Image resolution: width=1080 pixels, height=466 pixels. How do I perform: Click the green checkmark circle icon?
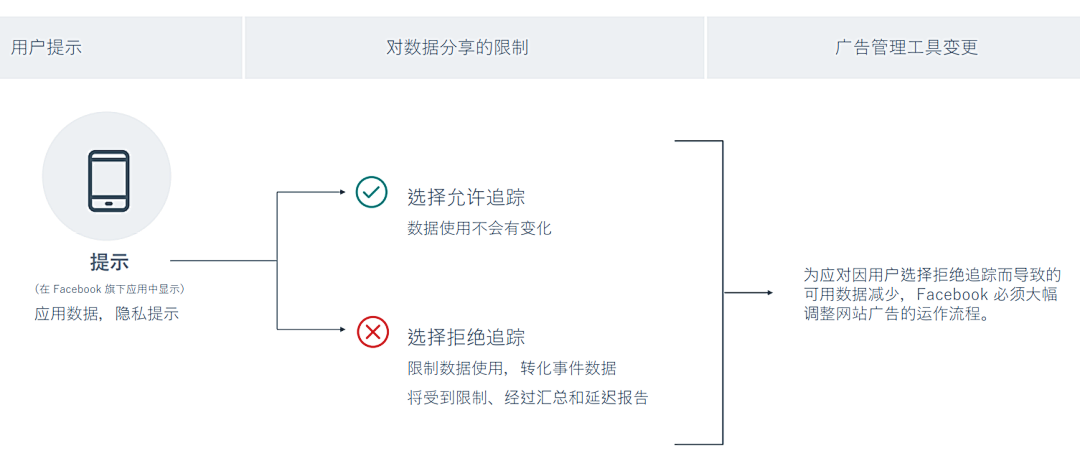click(x=372, y=192)
